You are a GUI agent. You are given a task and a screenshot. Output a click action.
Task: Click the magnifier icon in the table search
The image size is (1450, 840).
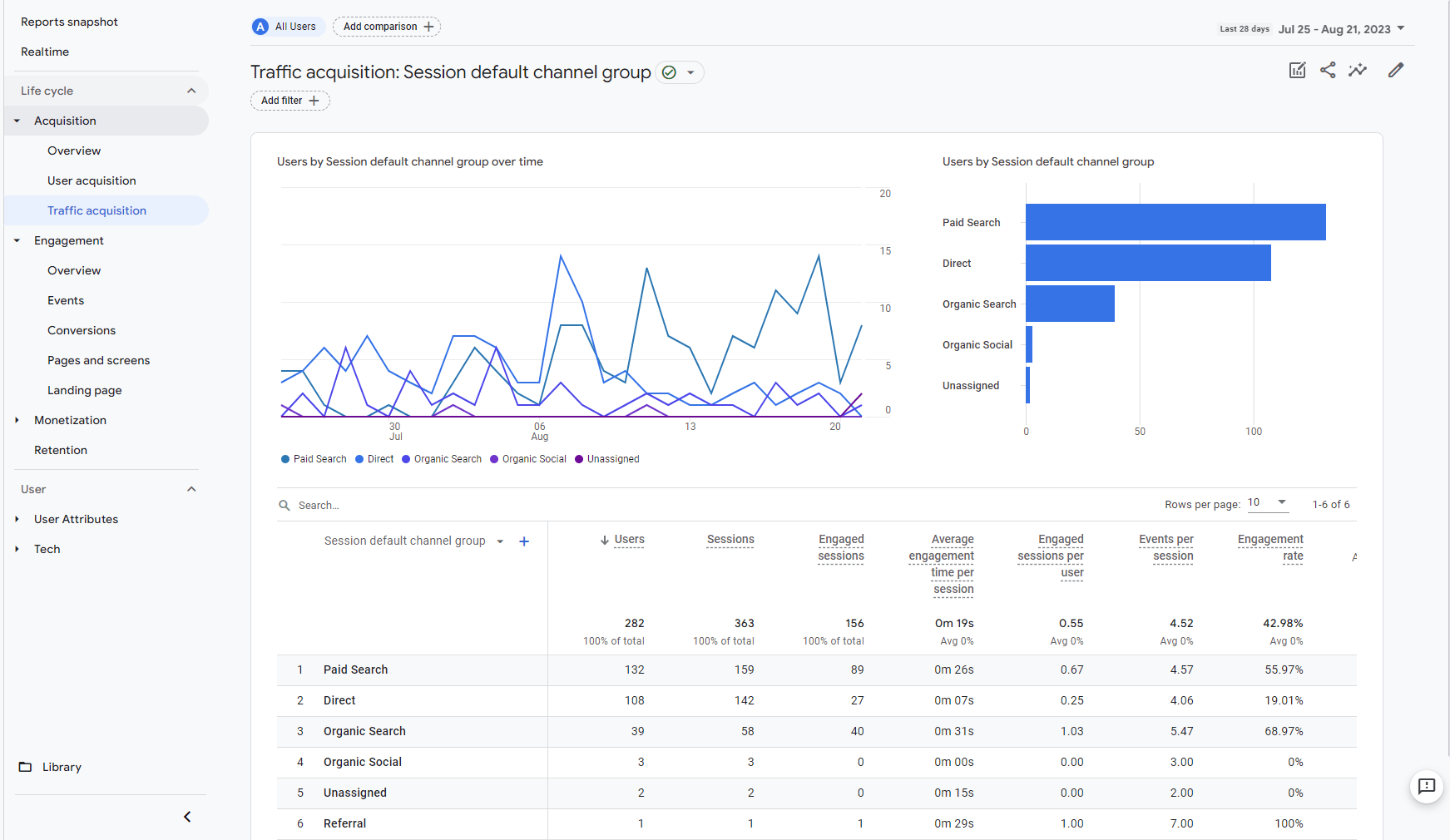coord(285,506)
